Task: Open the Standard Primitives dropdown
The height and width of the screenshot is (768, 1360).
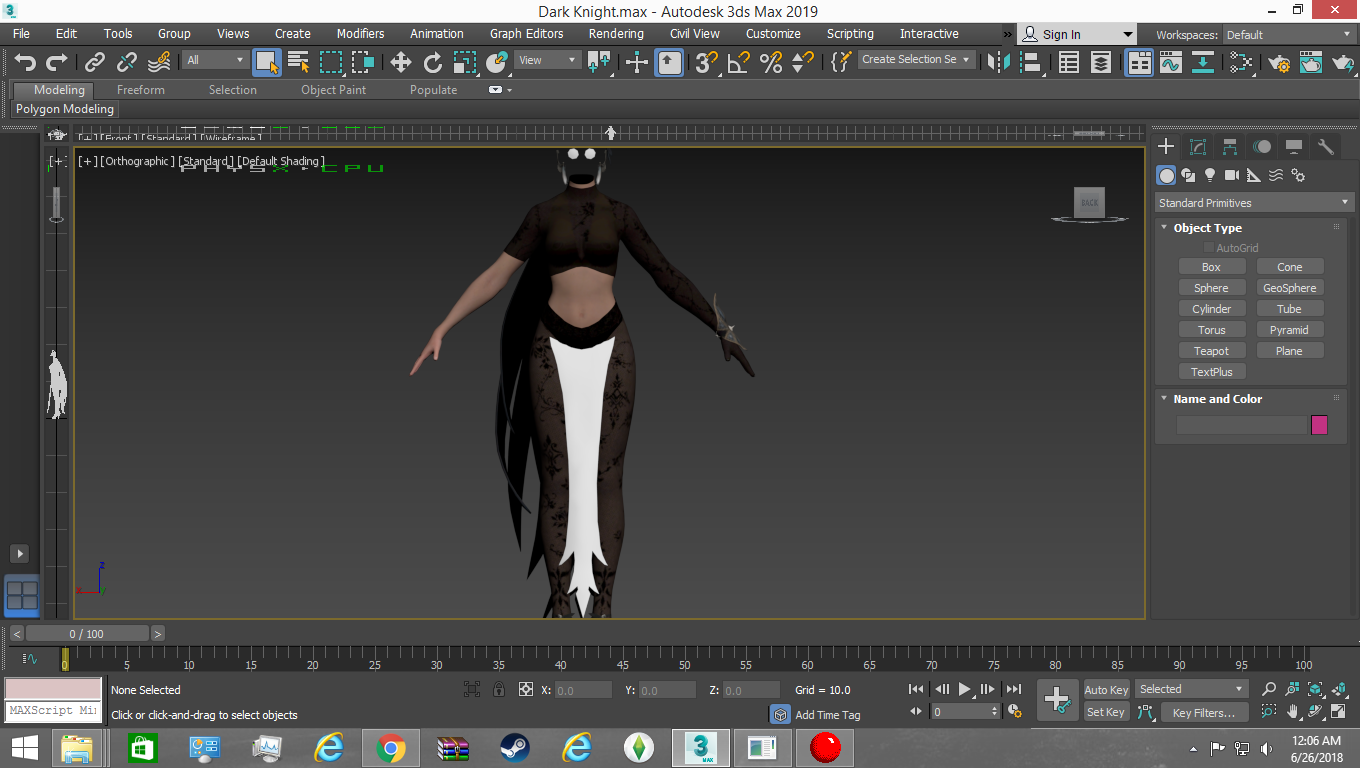Action: (1253, 202)
